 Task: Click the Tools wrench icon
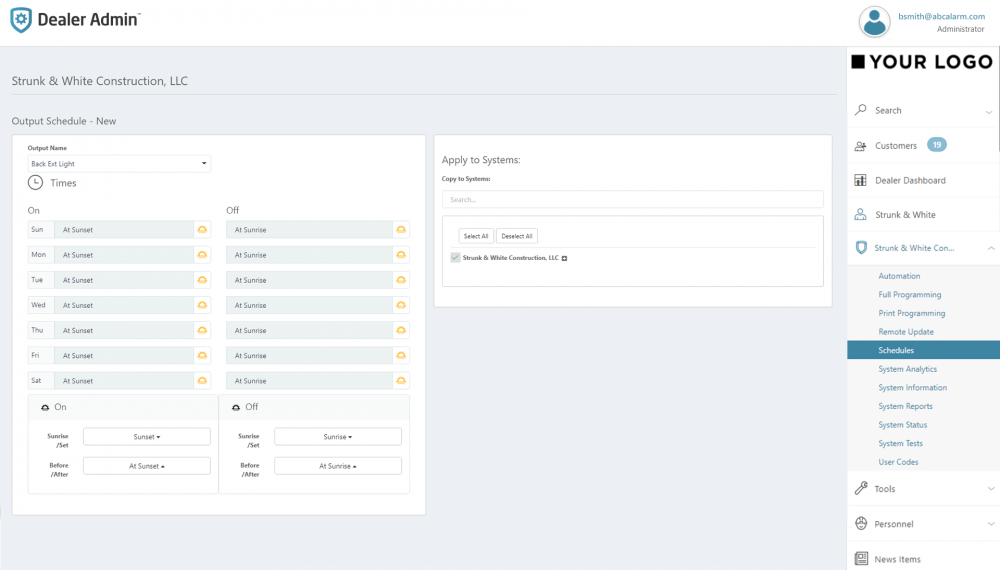click(860, 489)
